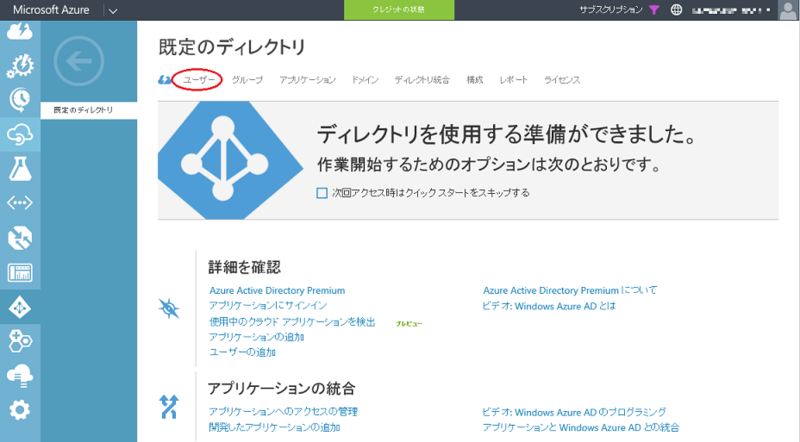
Task: Click the large Active Directory diamond logo
Action: point(230,160)
